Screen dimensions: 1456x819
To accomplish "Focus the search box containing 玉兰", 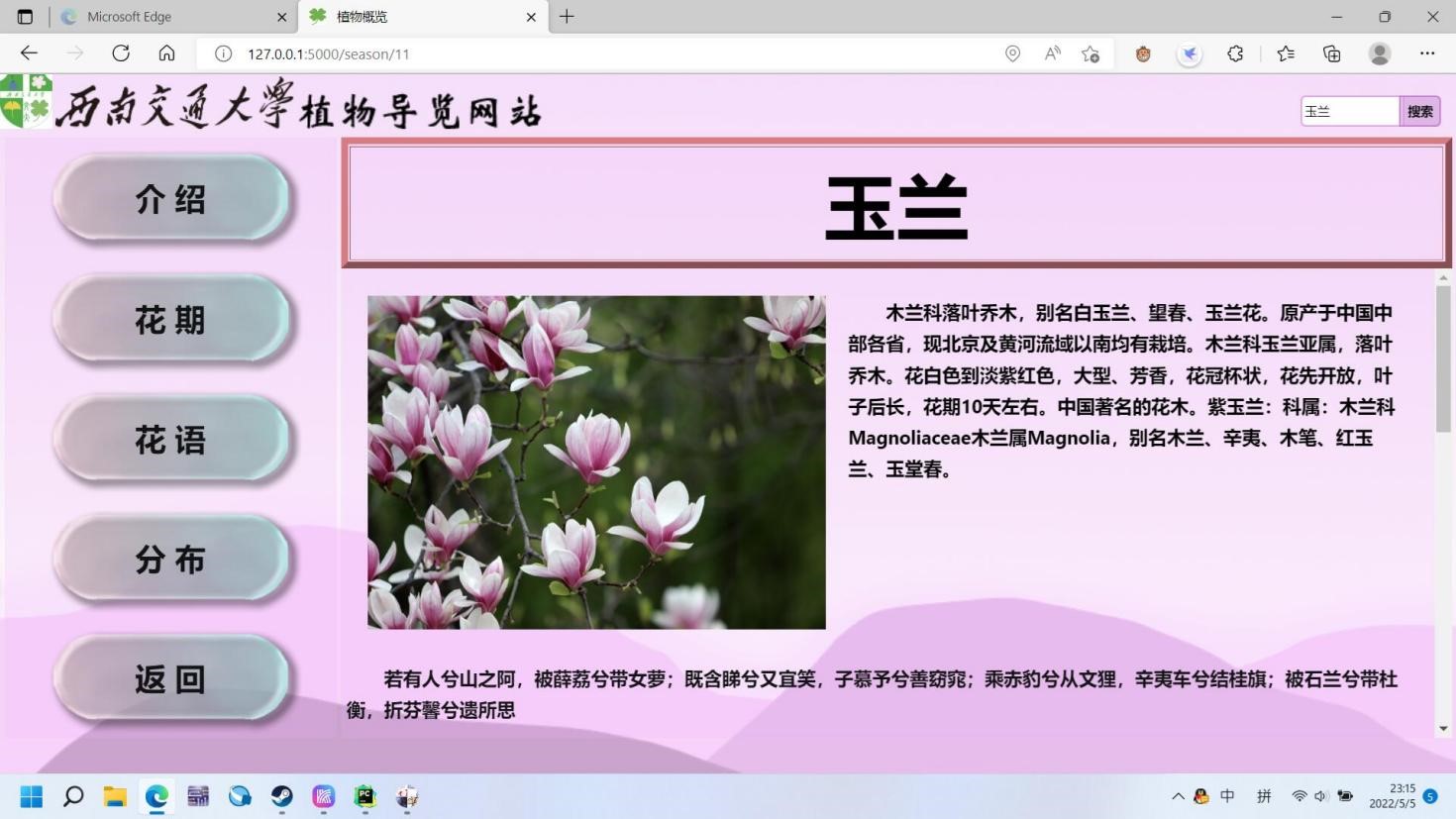I will [1350, 111].
